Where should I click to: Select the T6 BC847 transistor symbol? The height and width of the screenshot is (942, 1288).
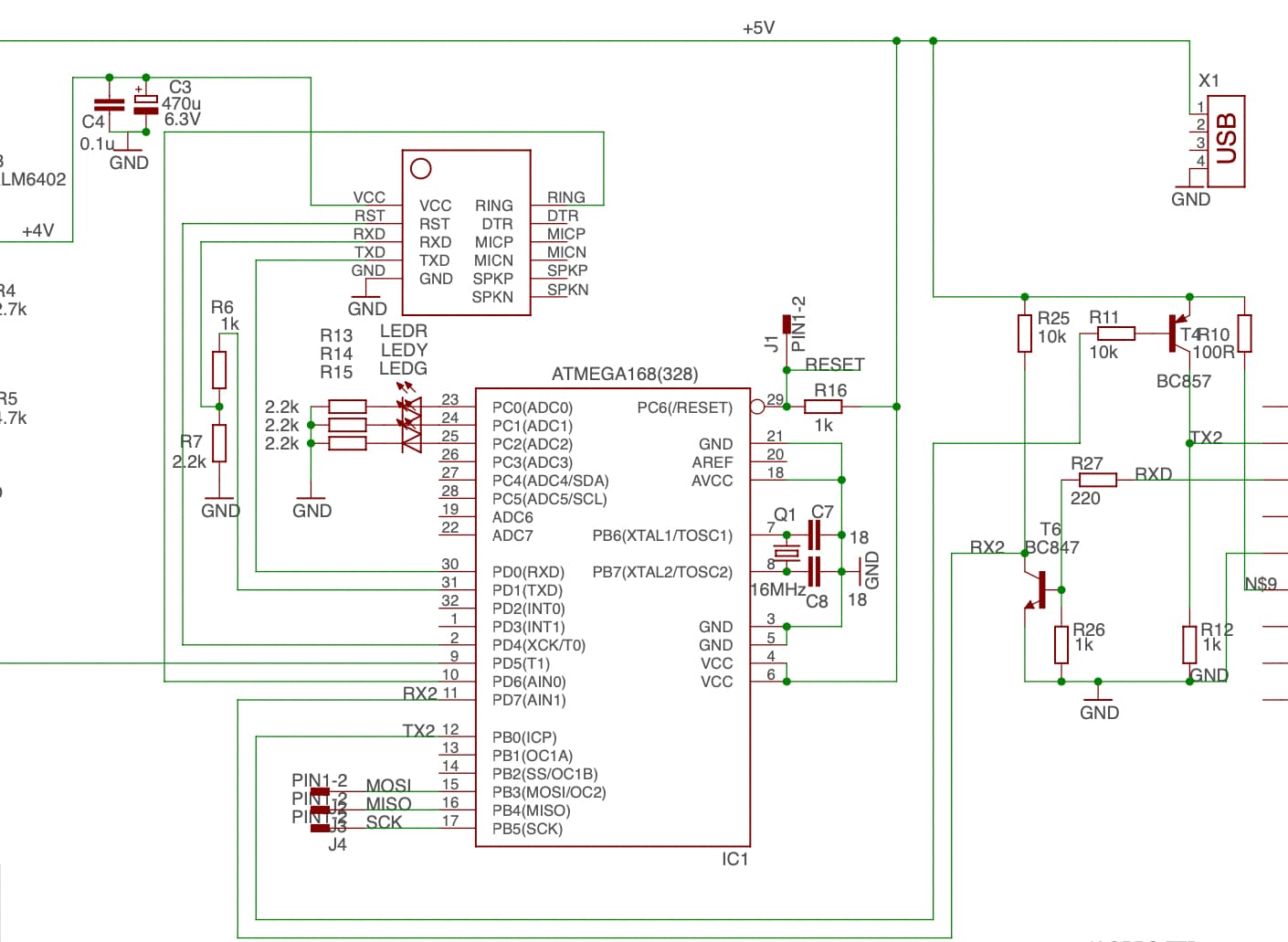tap(1034, 590)
